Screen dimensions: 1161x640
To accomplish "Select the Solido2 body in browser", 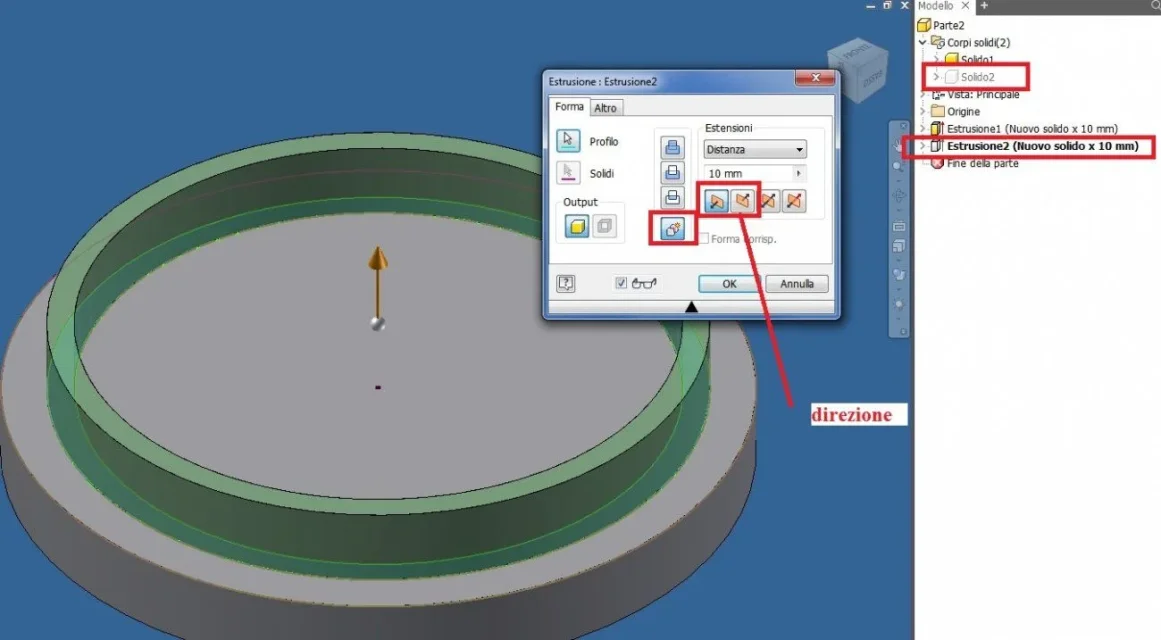I will click(x=970, y=76).
